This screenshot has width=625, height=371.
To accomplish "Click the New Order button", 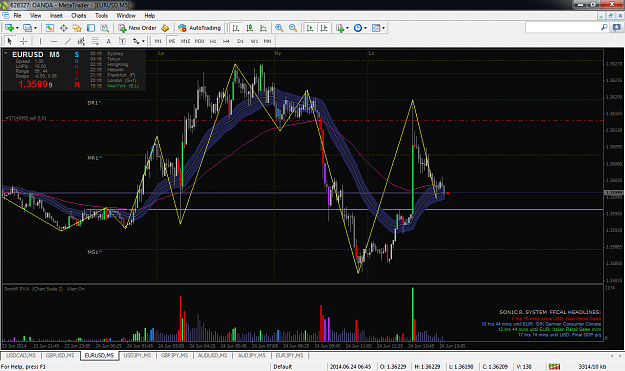I will 138,28.
